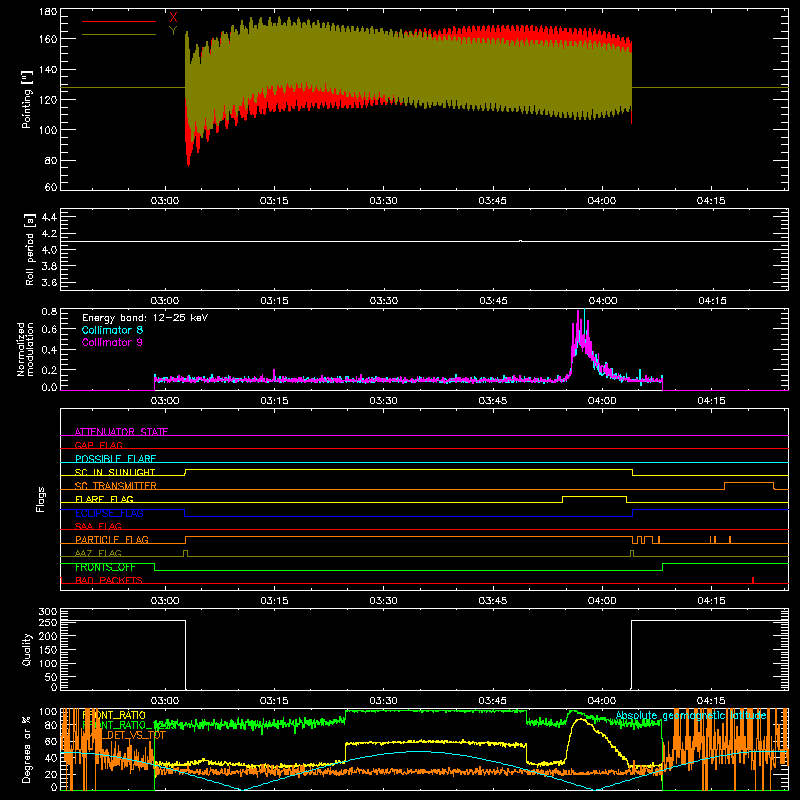The height and width of the screenshot is (800, 800).
Task: Click the "Pointing" y-axis title
Action: click(27, 99)
